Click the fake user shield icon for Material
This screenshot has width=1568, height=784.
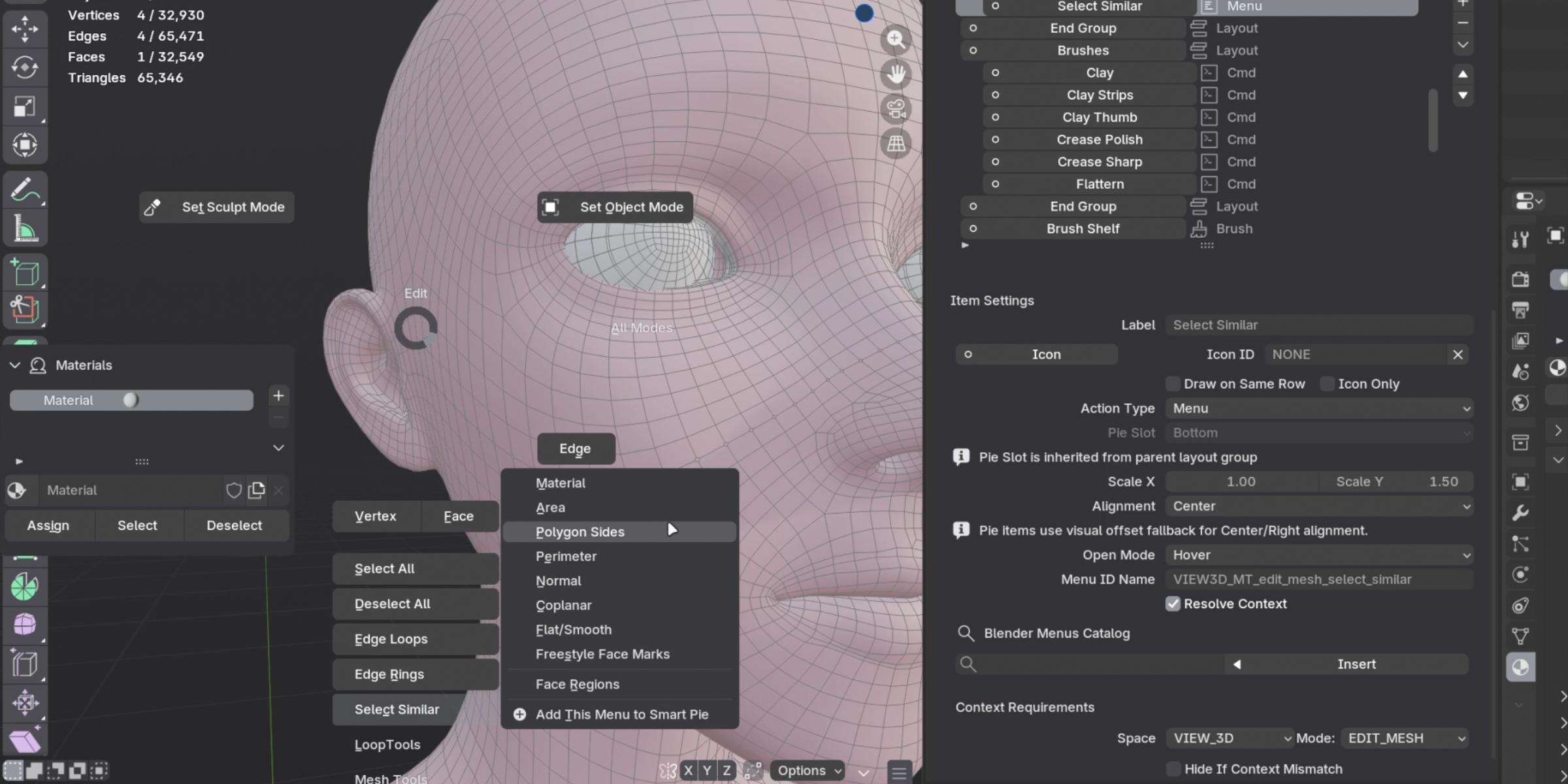tap(233, 490)
